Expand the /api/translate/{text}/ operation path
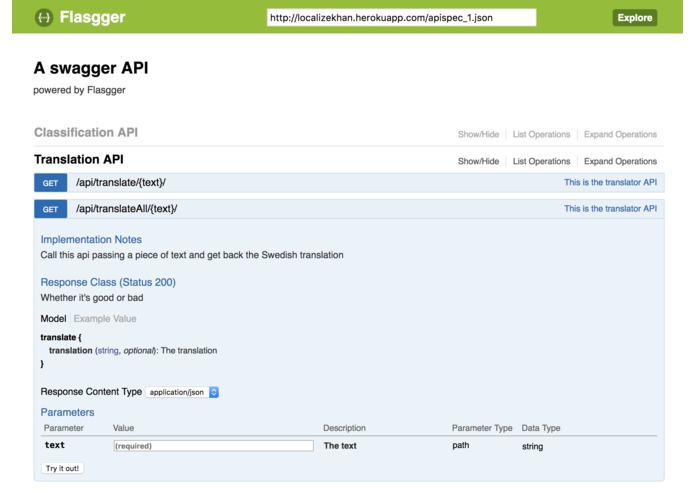Viewport: 695px width, 494px height. tap(121, 183)
